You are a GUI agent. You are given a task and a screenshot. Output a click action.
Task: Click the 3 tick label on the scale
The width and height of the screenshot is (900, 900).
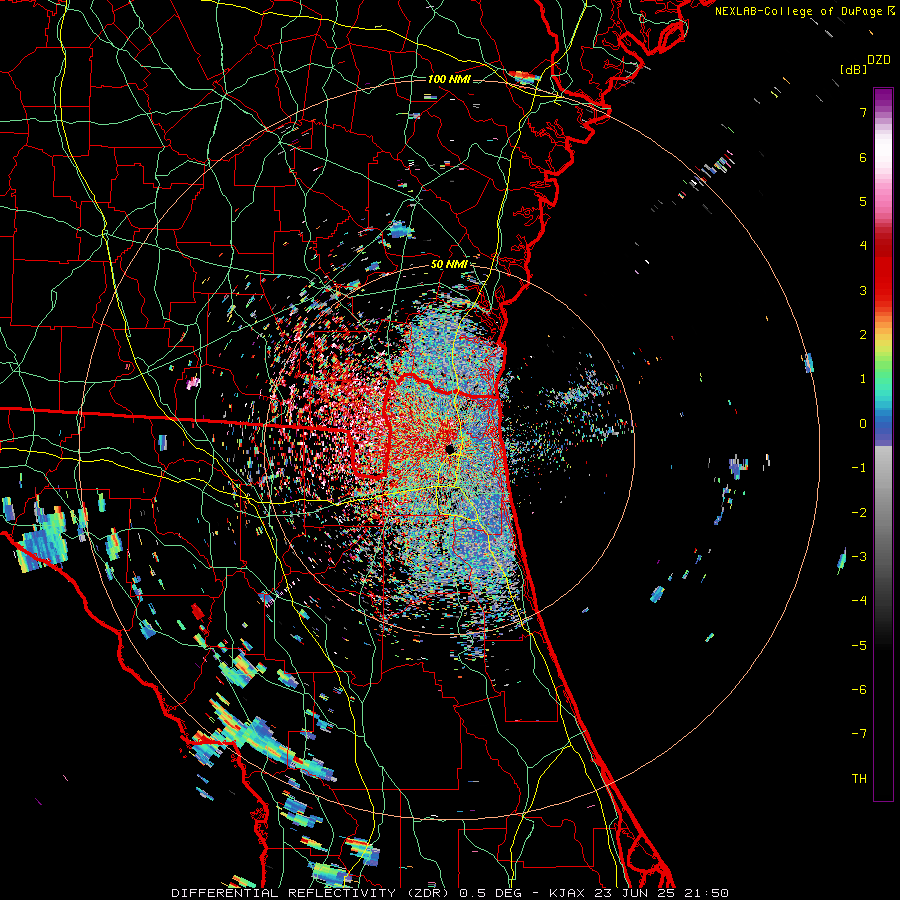(863, 290)
